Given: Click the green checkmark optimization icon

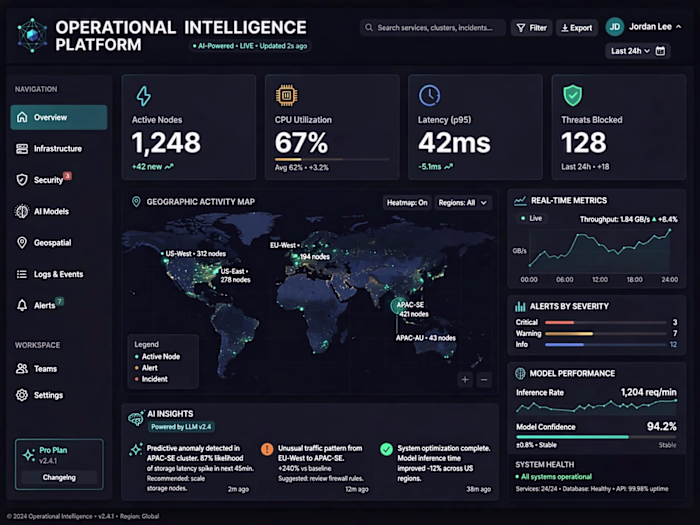Looking at the screenshot, I should [386, 449].
